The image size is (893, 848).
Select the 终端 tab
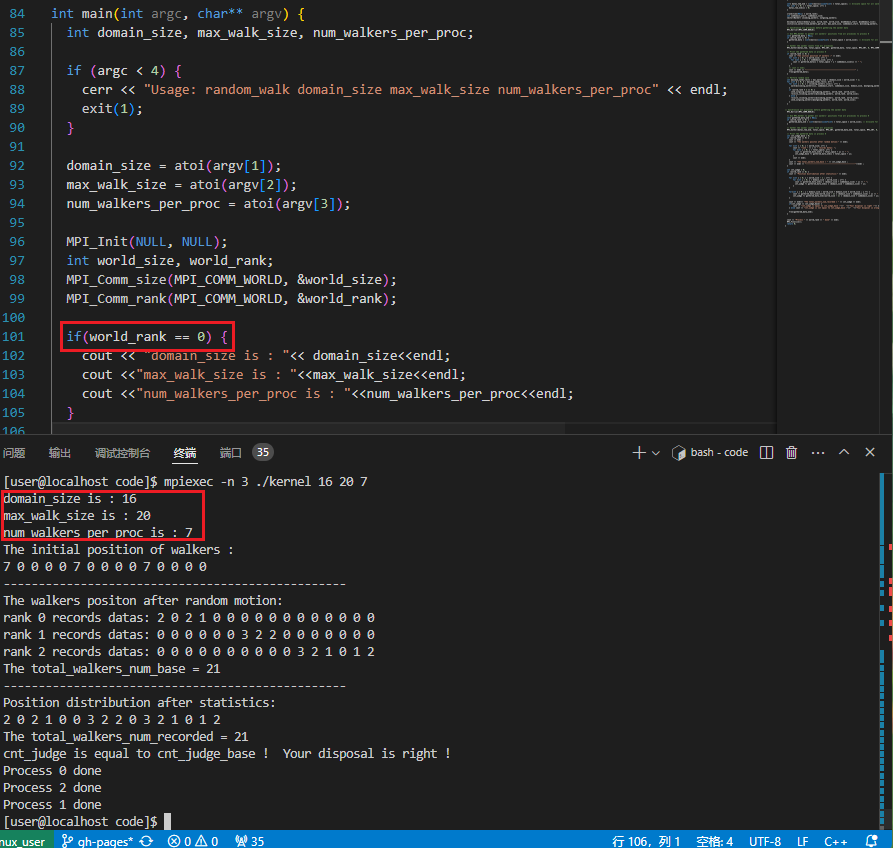point(185,453)
